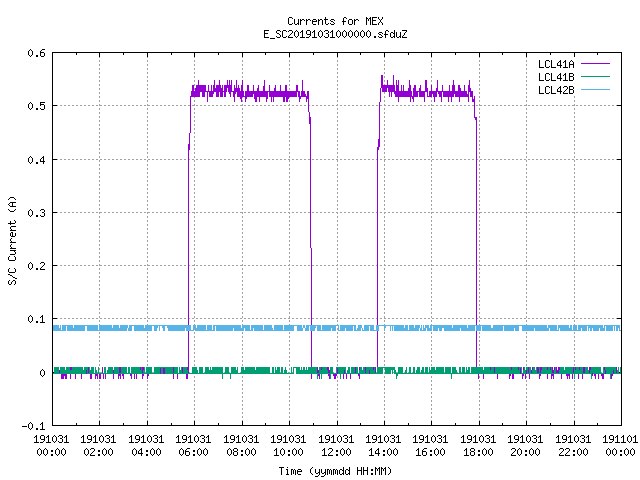Click the 191031 08:00 x-axis tick label

pos(241,446)
